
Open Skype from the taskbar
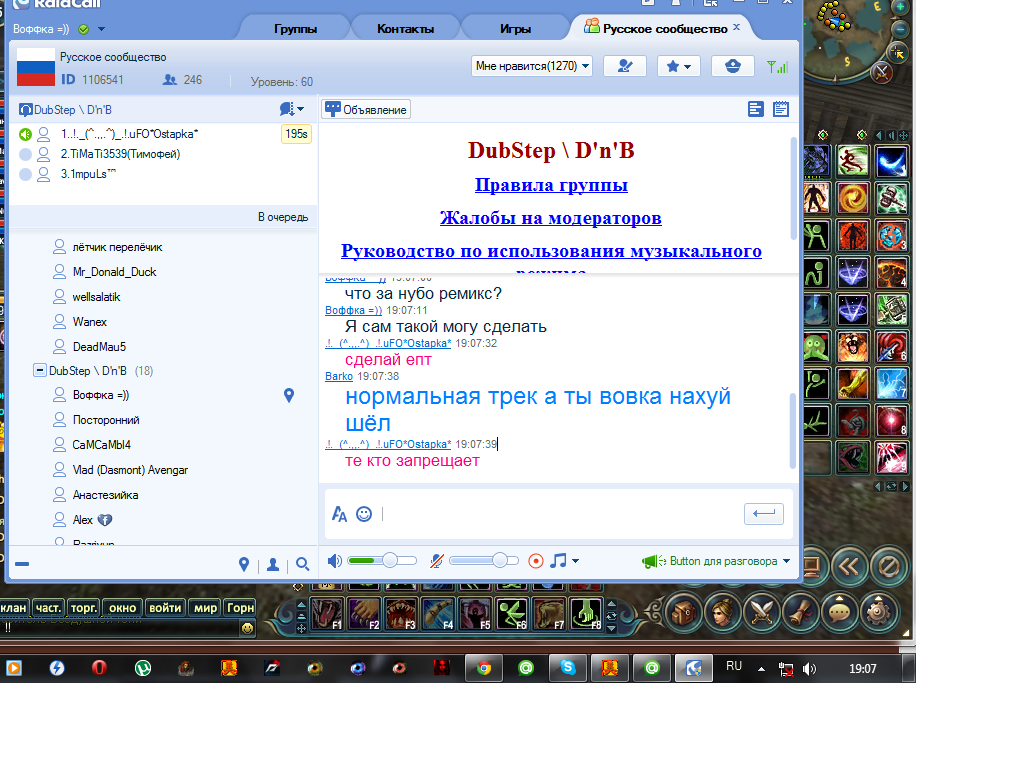[568, 668]
